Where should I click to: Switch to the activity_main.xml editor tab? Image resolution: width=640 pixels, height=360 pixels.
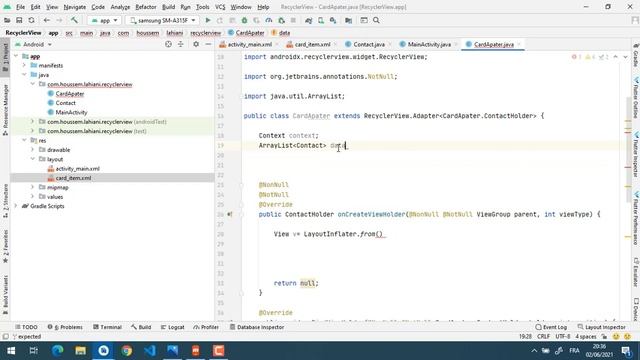click(x=249, y=44)
